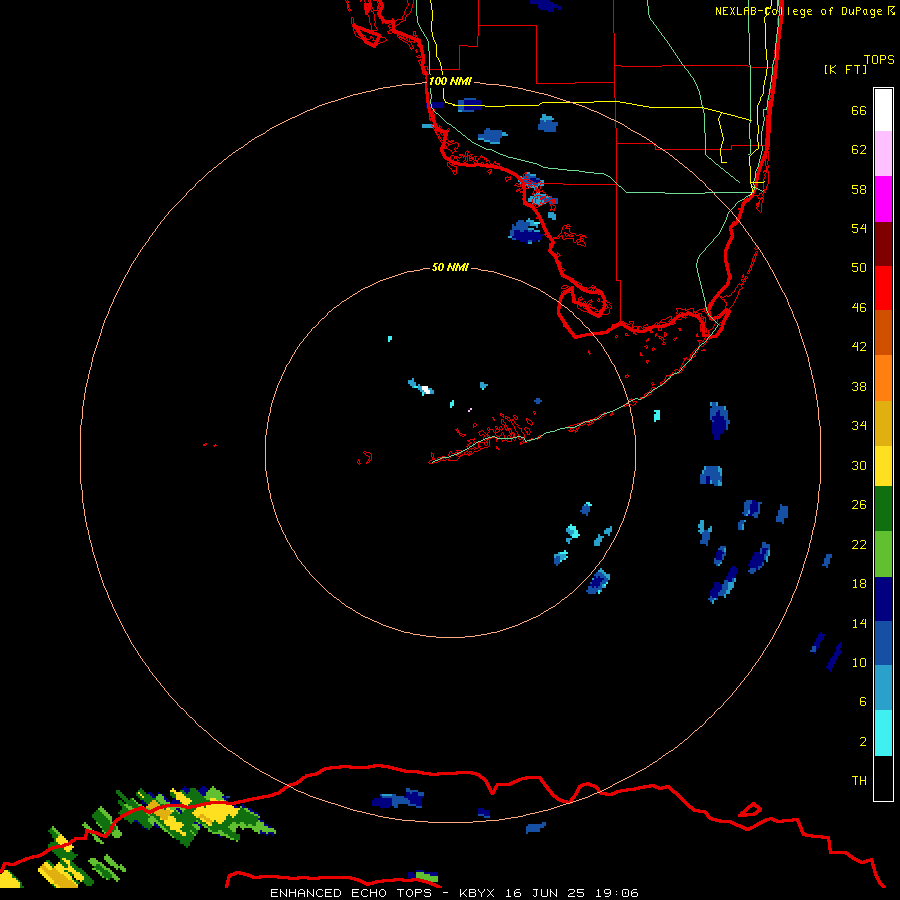Click the 18 legend value
This screenshot has width=900, height=900.
[x=859, y=584]
